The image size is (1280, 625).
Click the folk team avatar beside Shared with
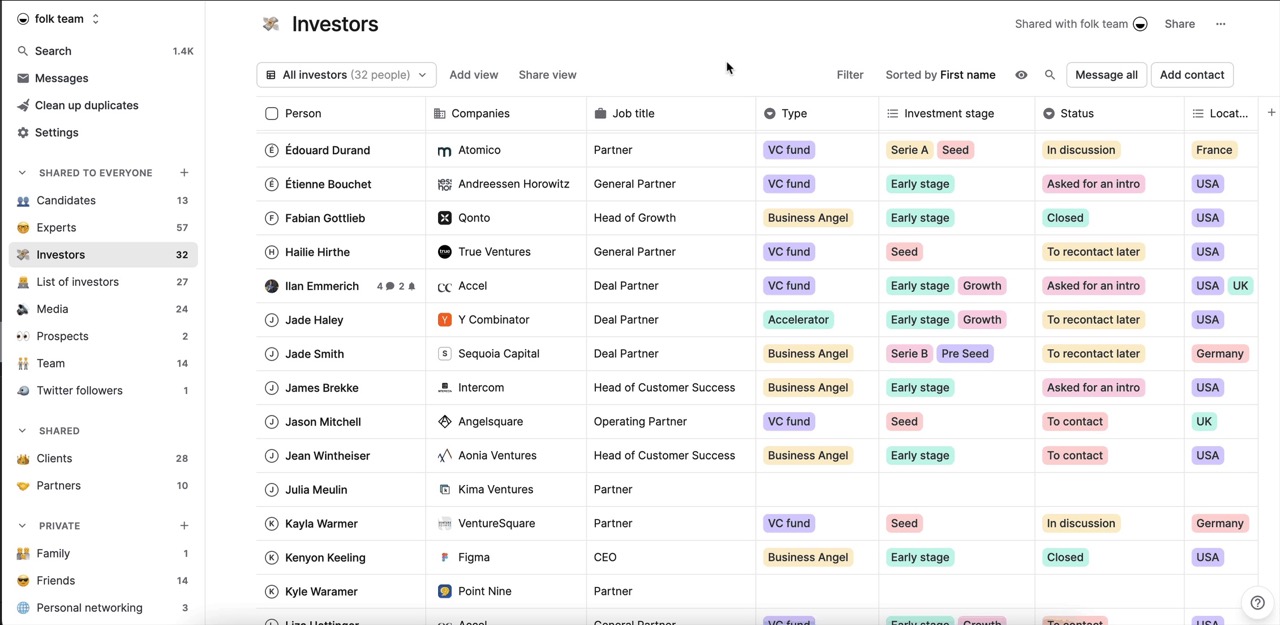click(1140, 24)
